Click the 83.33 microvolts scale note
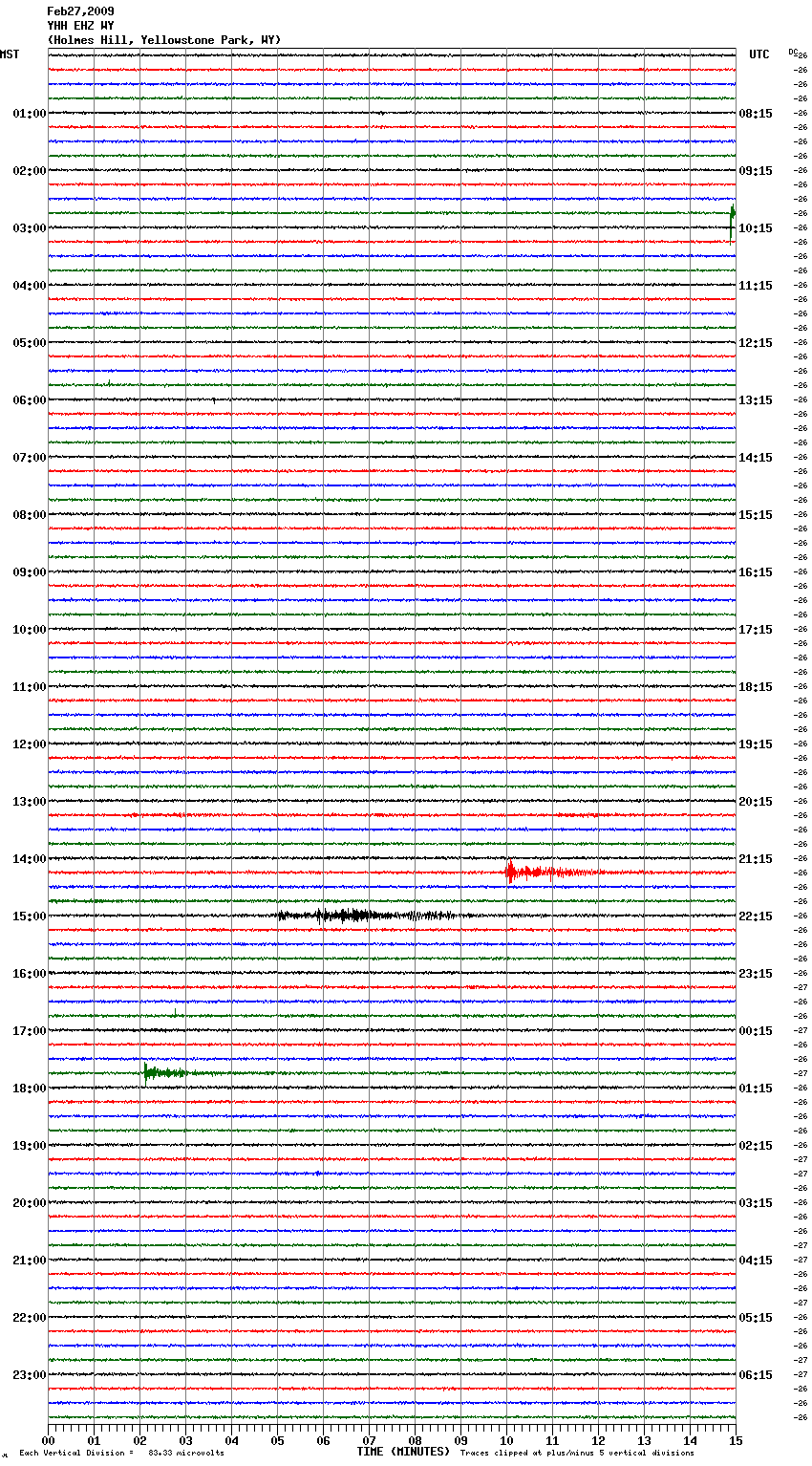Image resolution: width=812 pixels, height=1466 pixels. point(186,1454)
